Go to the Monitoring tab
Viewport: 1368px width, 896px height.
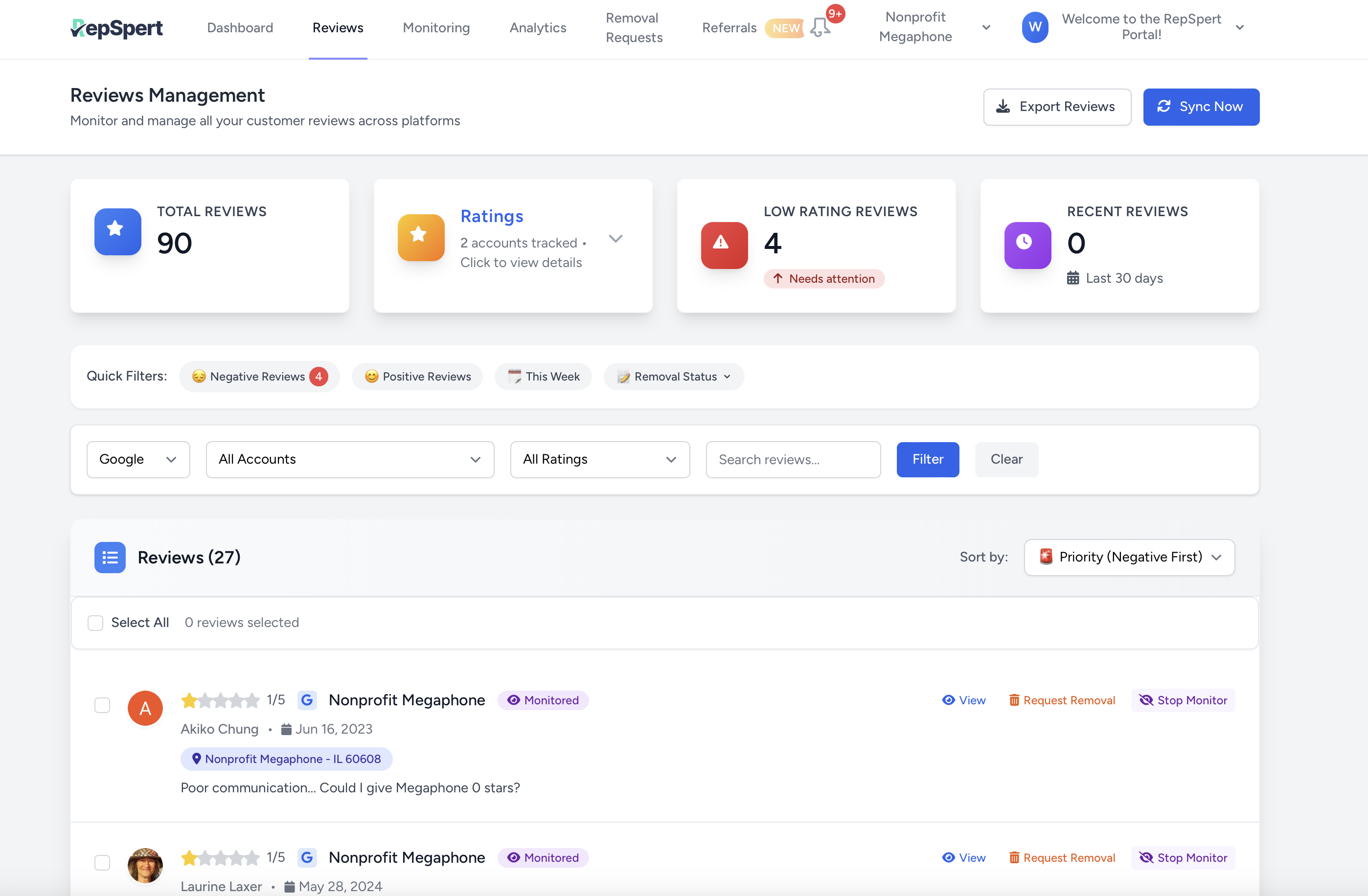[x=436, y=27]
